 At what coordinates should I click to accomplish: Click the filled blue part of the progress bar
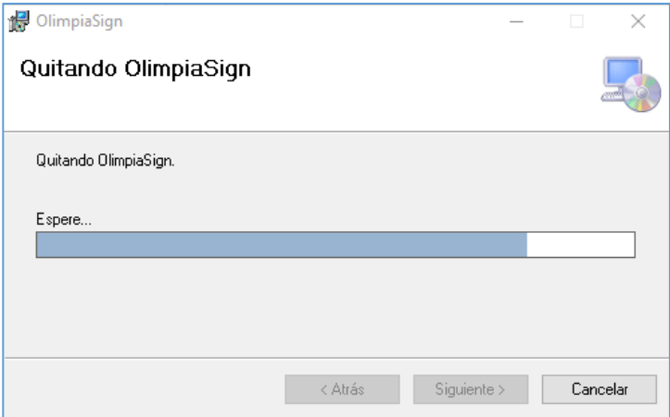pyautogui.click(x=280, y=246)
